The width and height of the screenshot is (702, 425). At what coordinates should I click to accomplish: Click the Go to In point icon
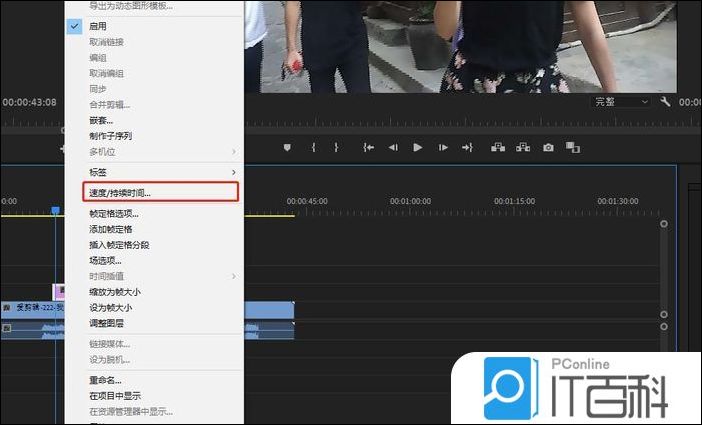tap(368, 147)
